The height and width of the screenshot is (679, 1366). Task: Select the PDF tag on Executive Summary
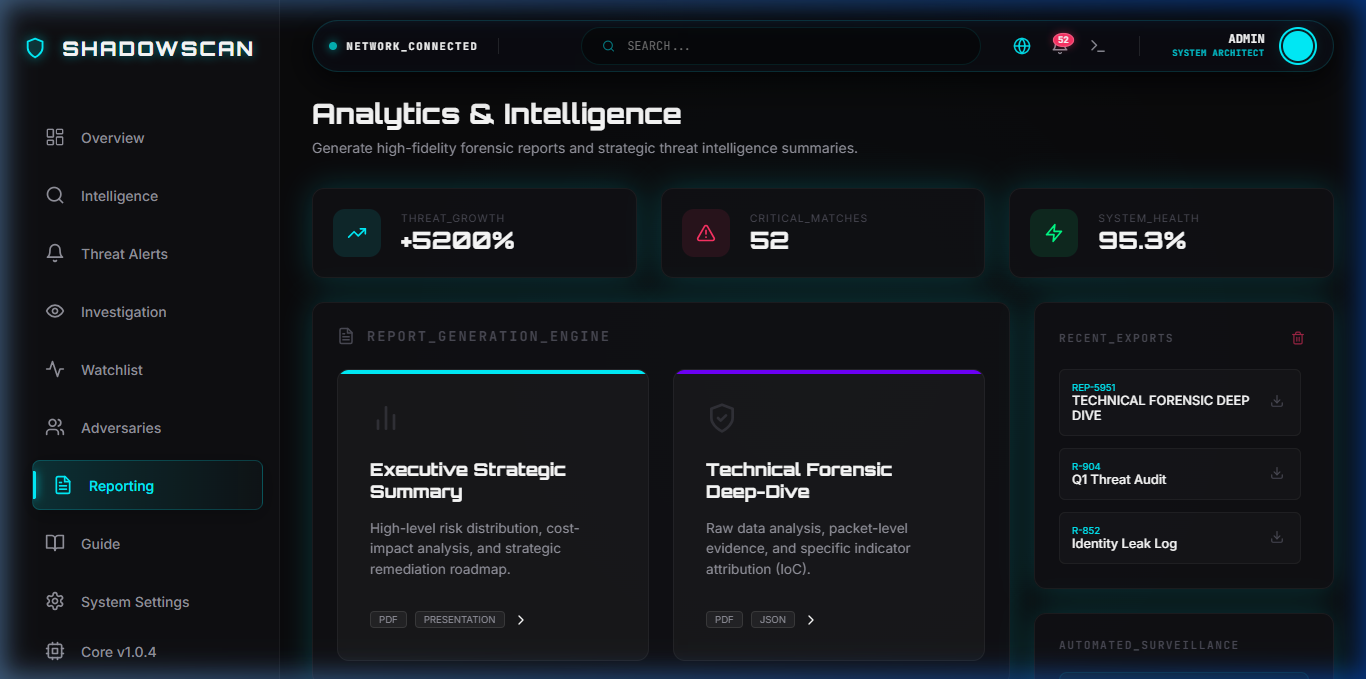[388, 620]
